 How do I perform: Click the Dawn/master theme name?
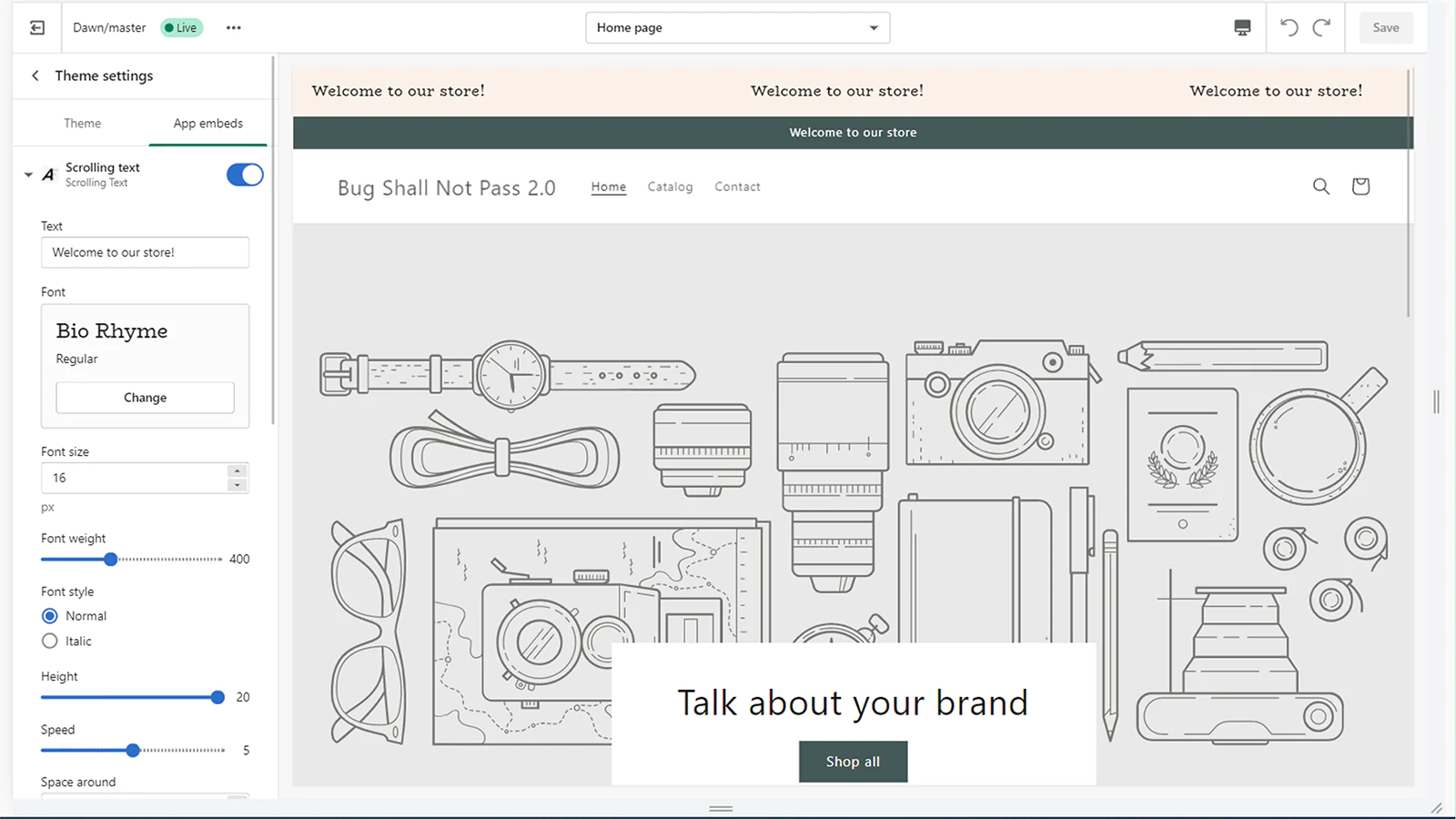tap(109, 27)
